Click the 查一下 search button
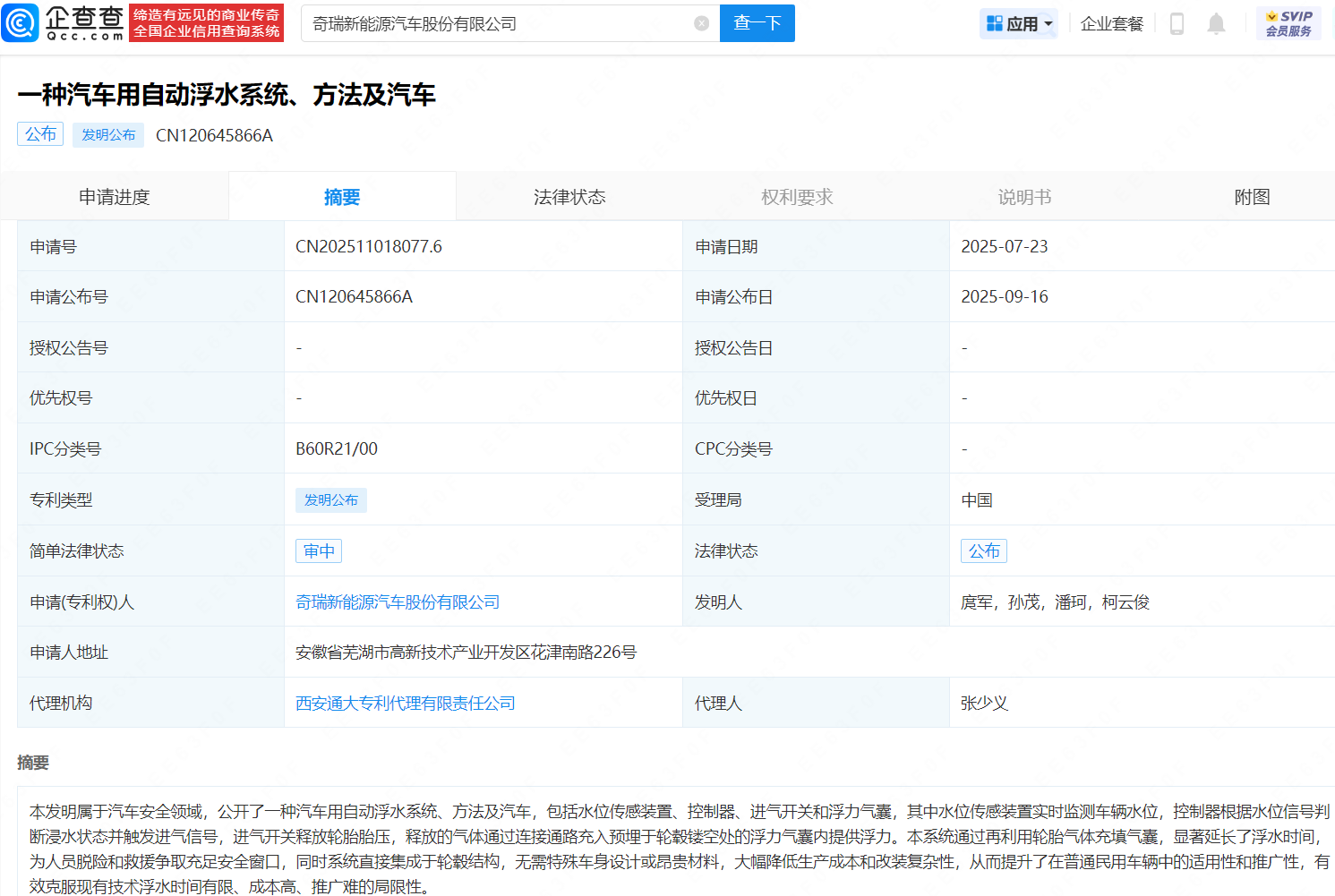The image size is (1335, 896). click(757, 23)
